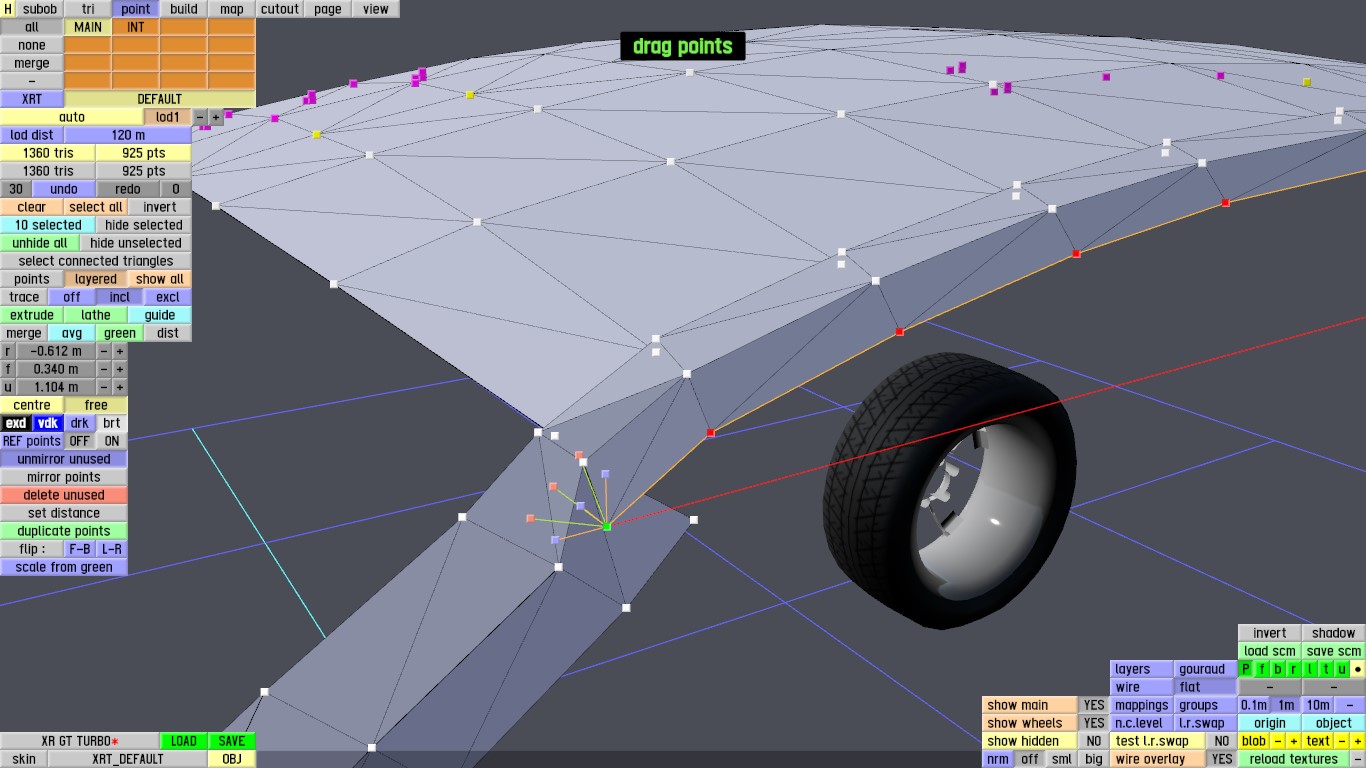Open the page tab
Screen dimensions: 1366x768
328,9
